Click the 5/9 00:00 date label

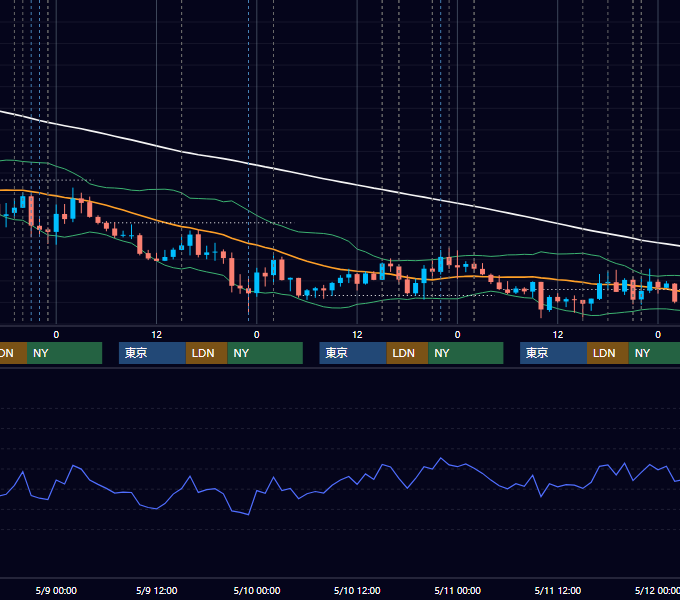[x=56, y=590]
